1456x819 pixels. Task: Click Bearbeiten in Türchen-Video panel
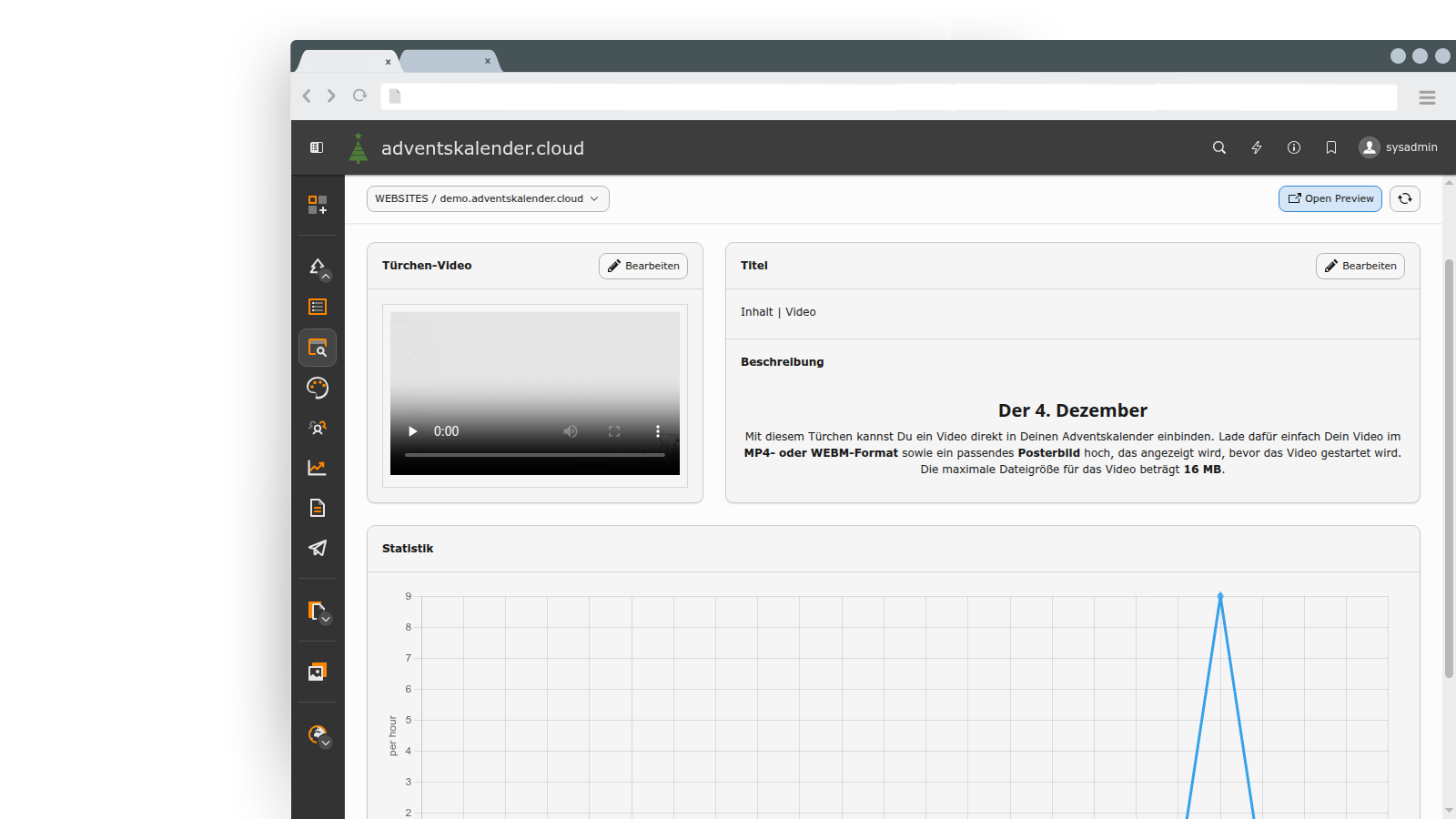pyautogui.click(x=643, y=266)
